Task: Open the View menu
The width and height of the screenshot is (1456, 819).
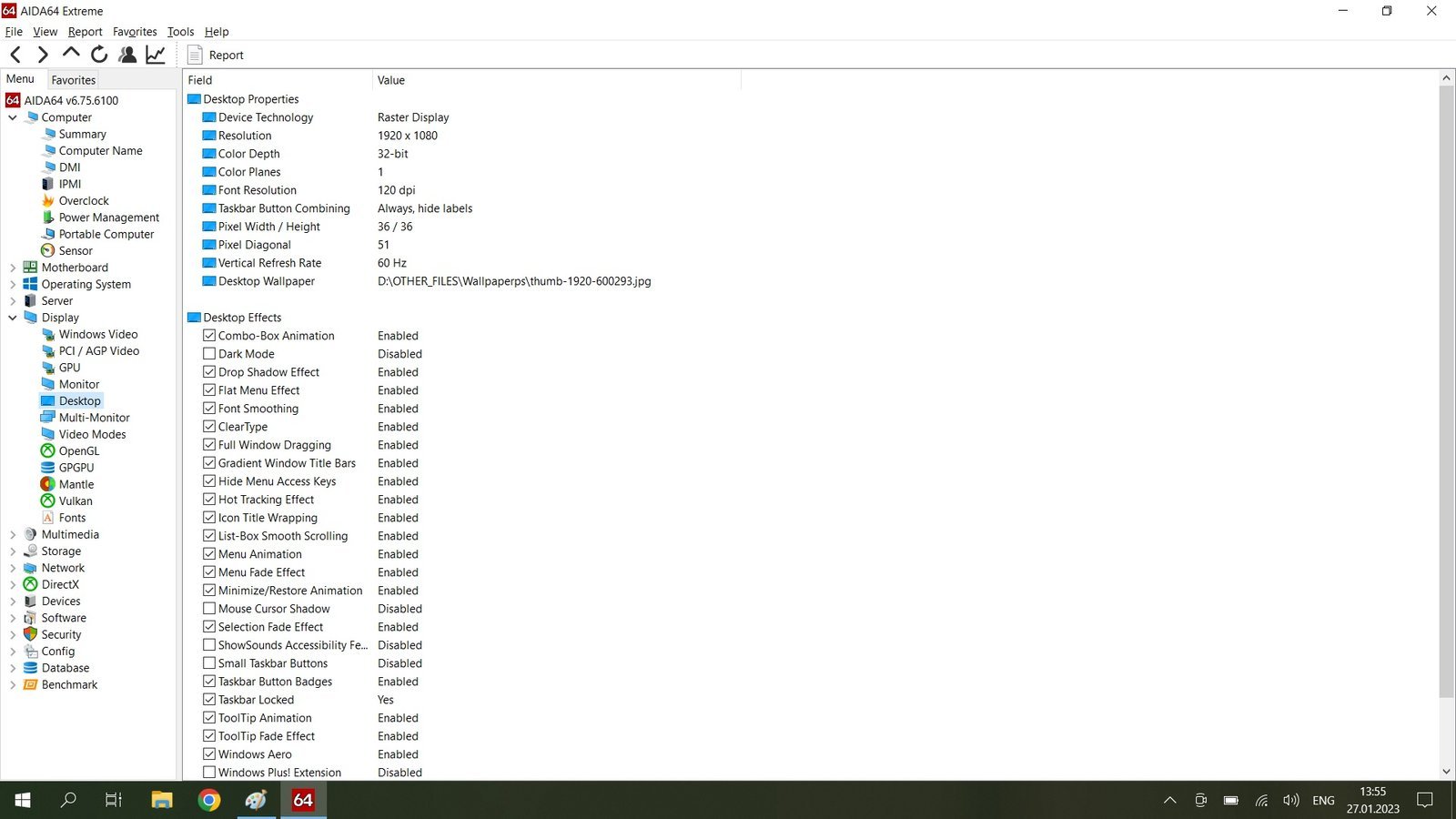Action: [45, 32]
